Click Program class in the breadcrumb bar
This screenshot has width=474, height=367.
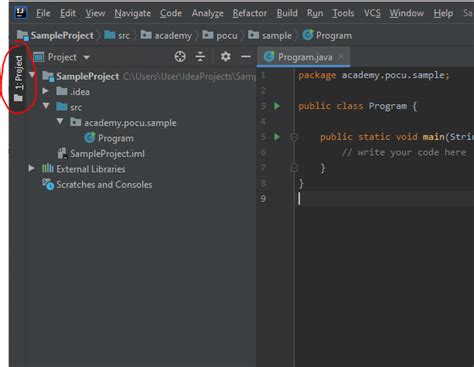point(327,35)
